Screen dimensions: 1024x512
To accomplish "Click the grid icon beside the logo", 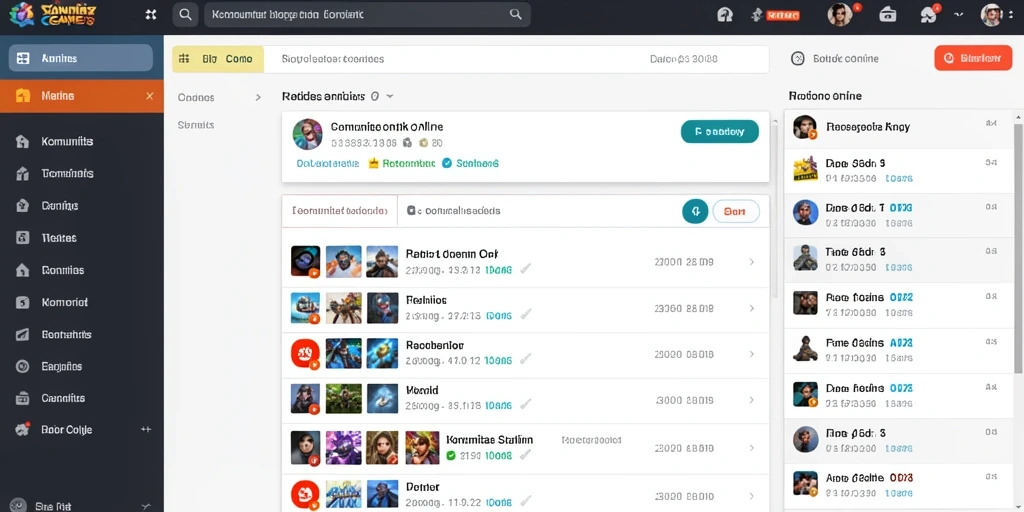I will [x=151, y=14].
